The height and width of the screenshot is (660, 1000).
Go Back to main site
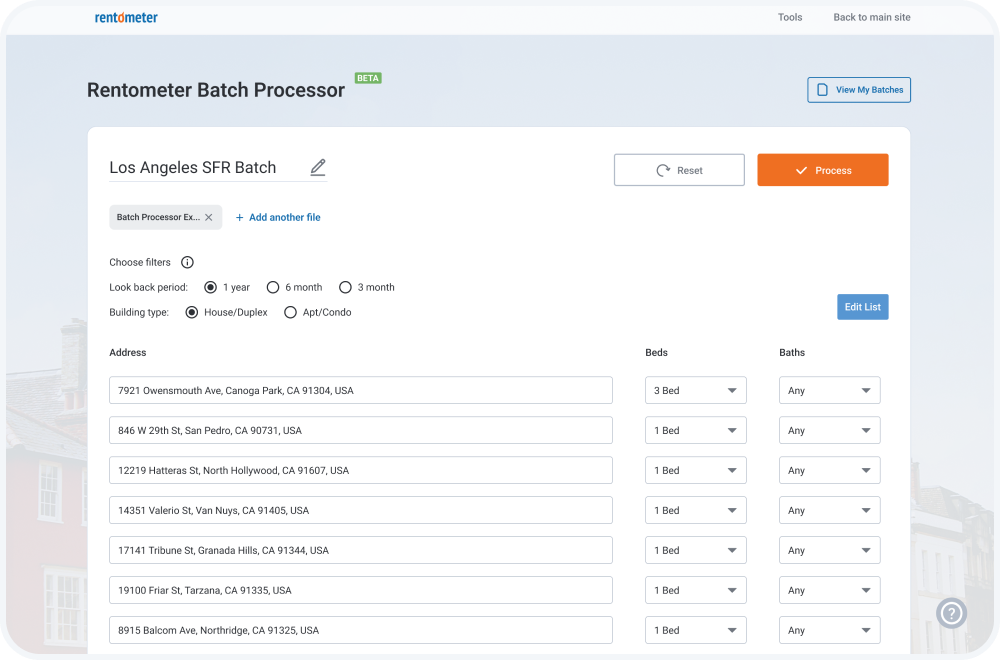point(872,17)
